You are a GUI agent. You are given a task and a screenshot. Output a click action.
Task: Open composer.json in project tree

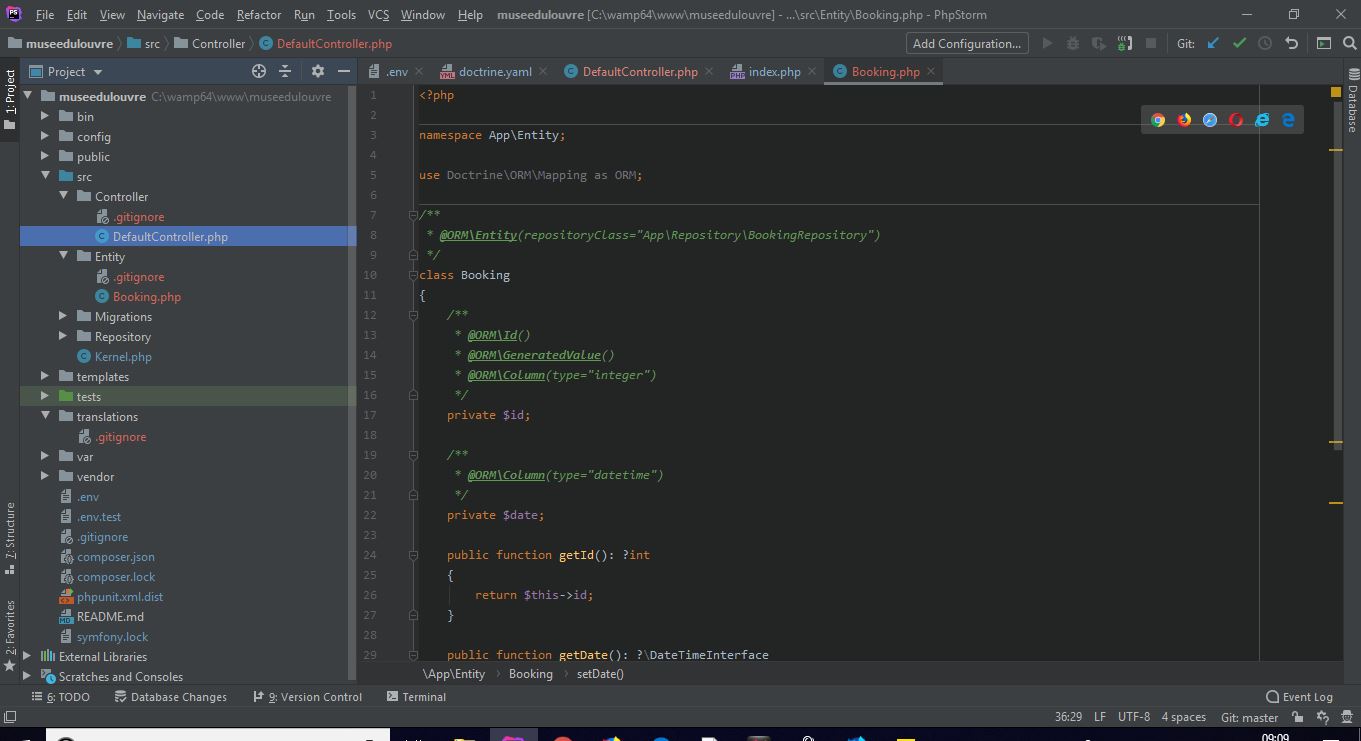pos(116,556)
